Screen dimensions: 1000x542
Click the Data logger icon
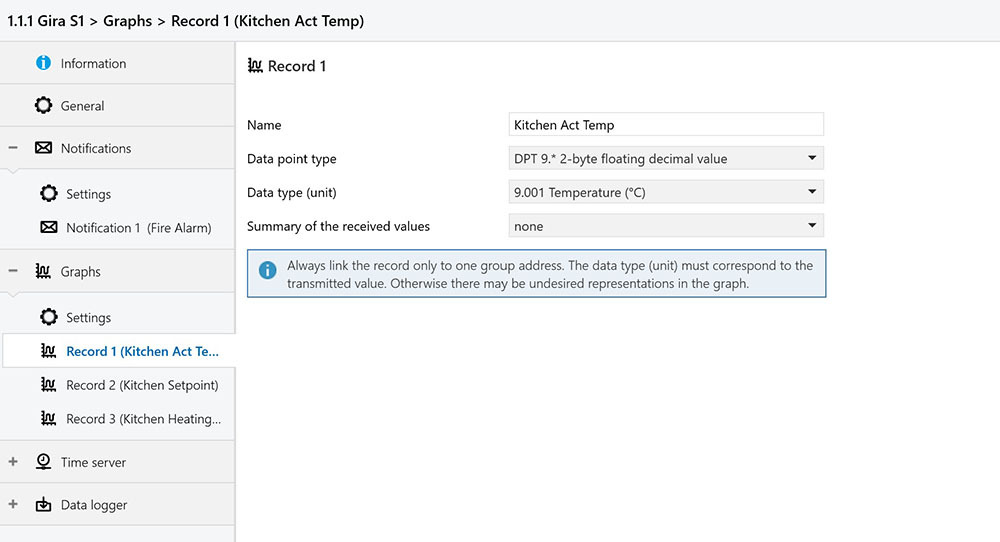43,505
